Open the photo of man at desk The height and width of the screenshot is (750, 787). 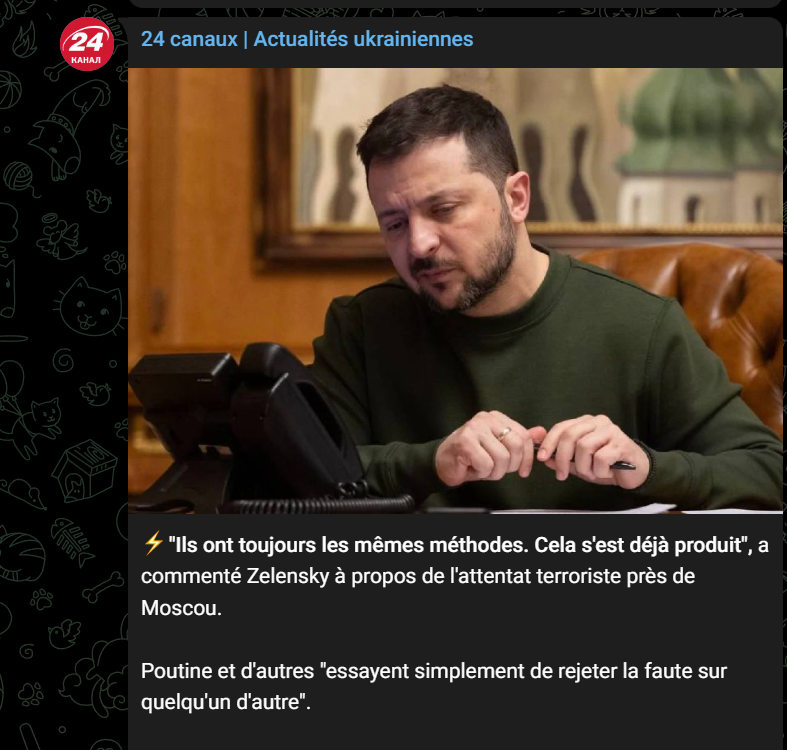click(455, 290)
